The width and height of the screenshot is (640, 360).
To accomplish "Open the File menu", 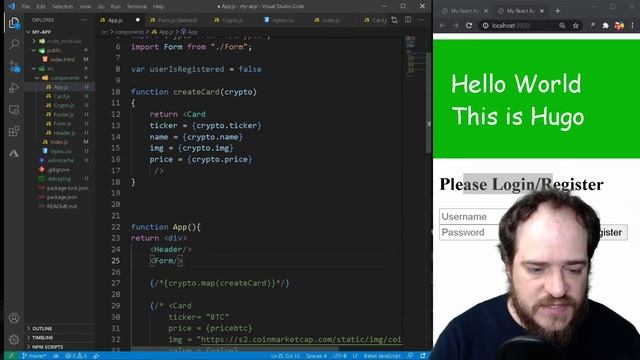I will pyautogui.click(x=26, y=7).
